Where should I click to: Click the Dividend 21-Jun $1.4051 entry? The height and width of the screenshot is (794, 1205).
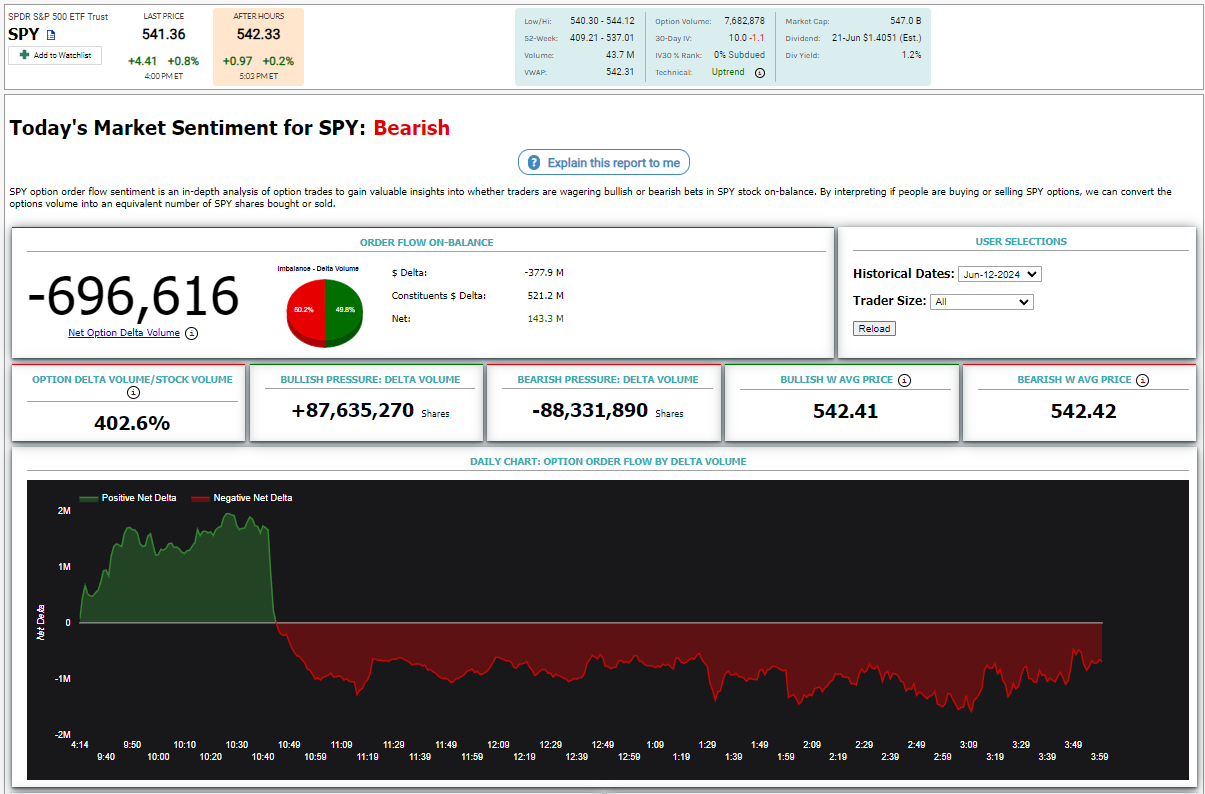[x=877, y=38]
